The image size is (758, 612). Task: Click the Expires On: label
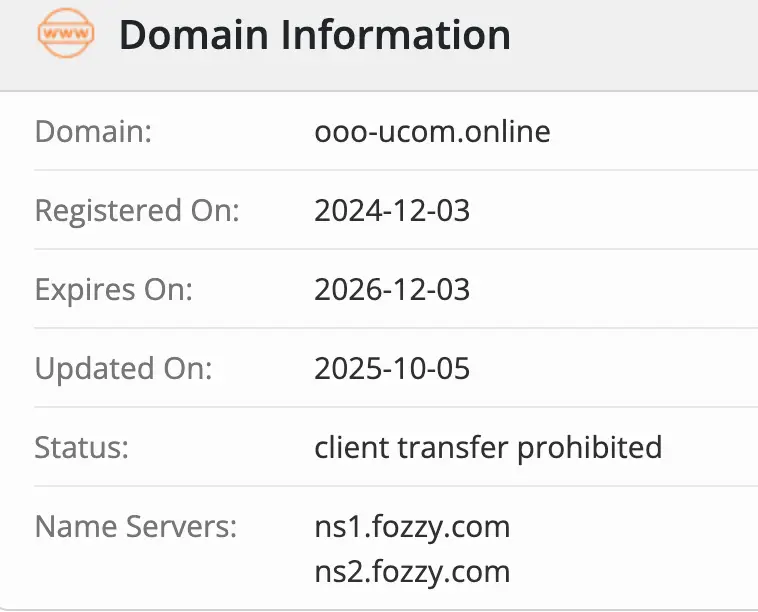[113, 289]
